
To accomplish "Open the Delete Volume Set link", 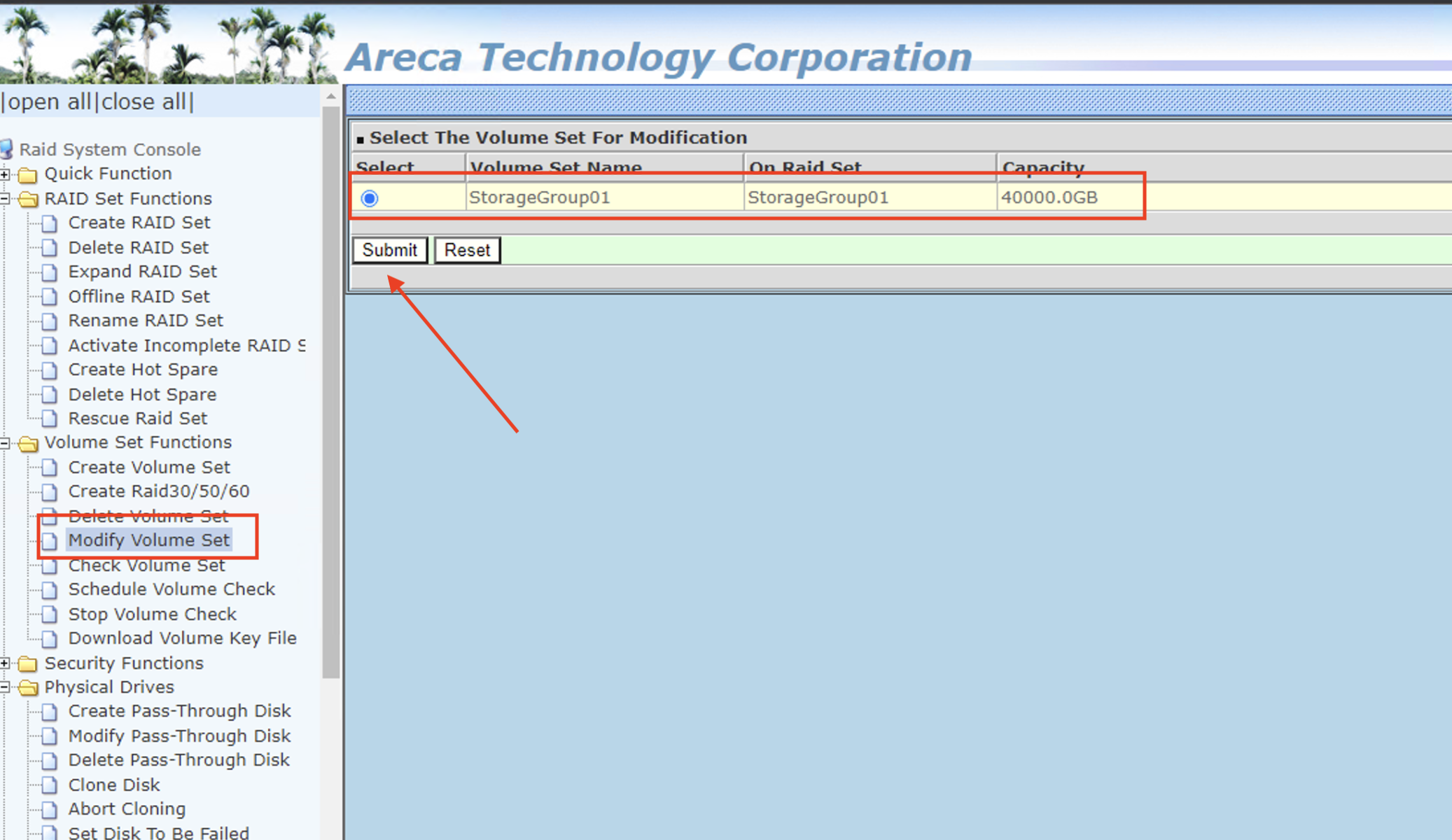I will coord(148,516).
